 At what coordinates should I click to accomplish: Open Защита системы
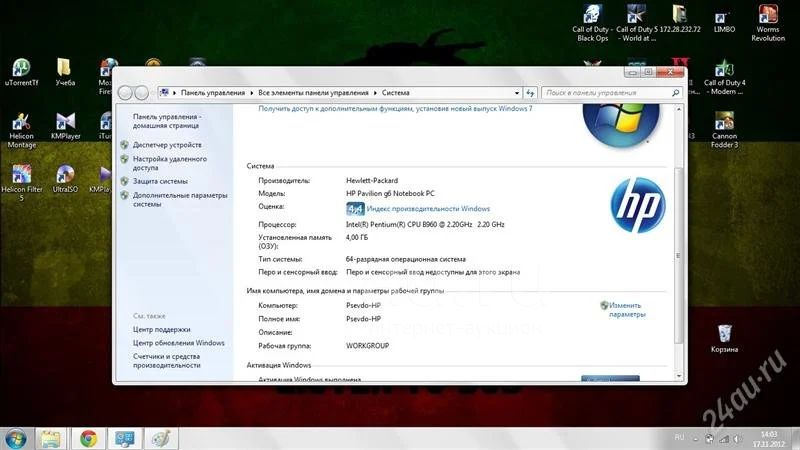(160, 181)
